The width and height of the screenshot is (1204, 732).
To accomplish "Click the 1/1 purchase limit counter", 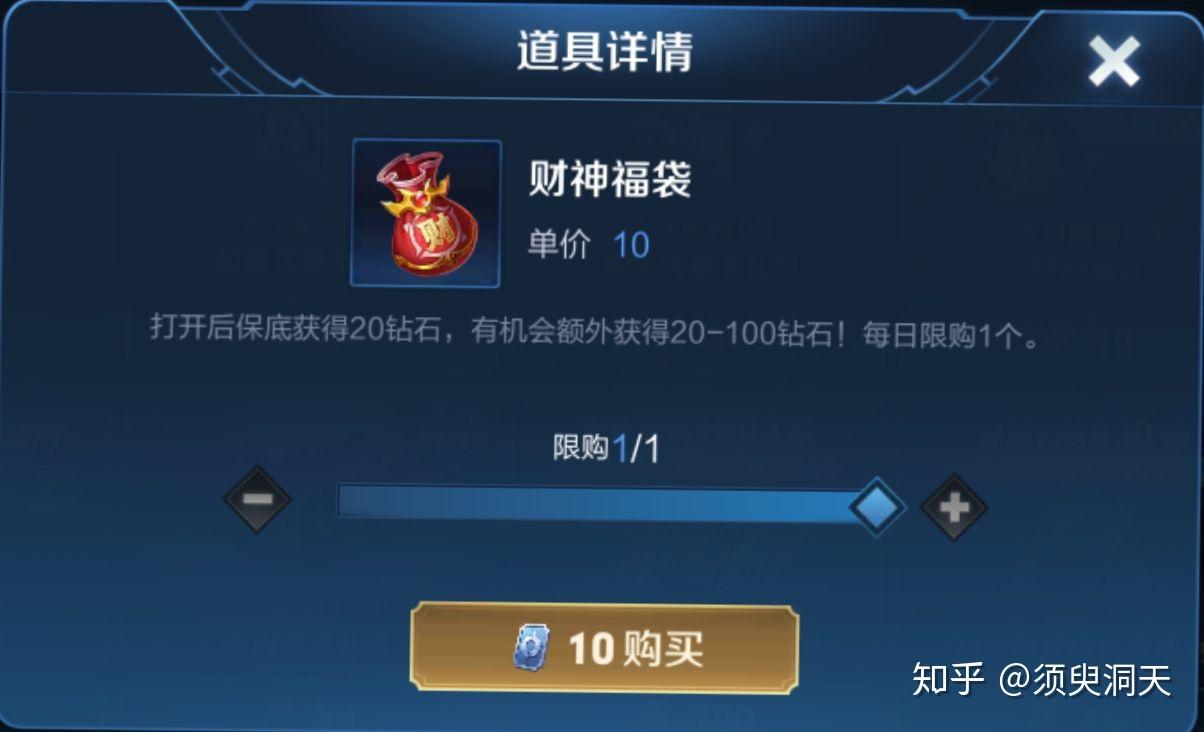I will coord(637,449).
